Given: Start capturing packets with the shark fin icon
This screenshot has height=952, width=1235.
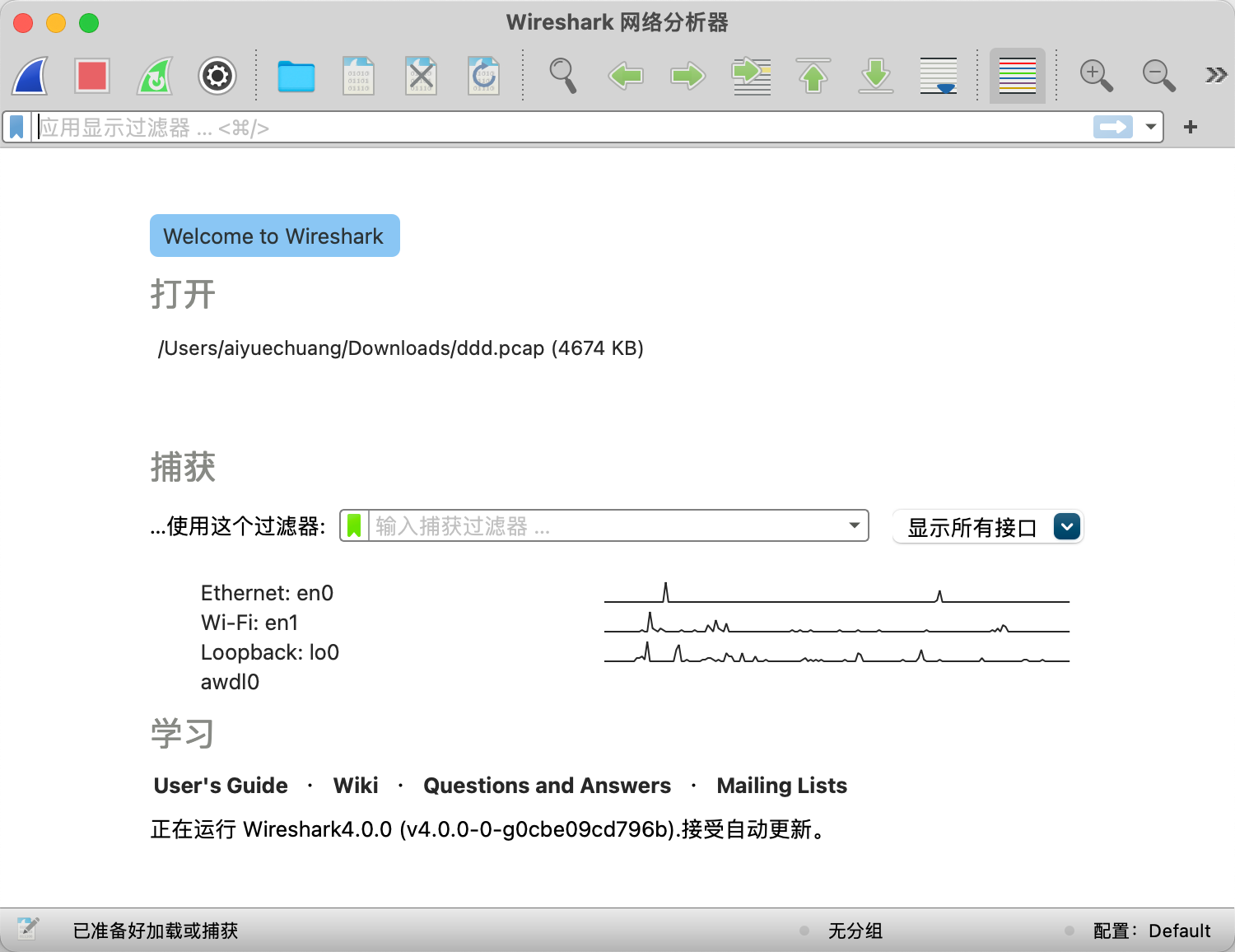Looking at the screenshot, I should click(30, 76).
